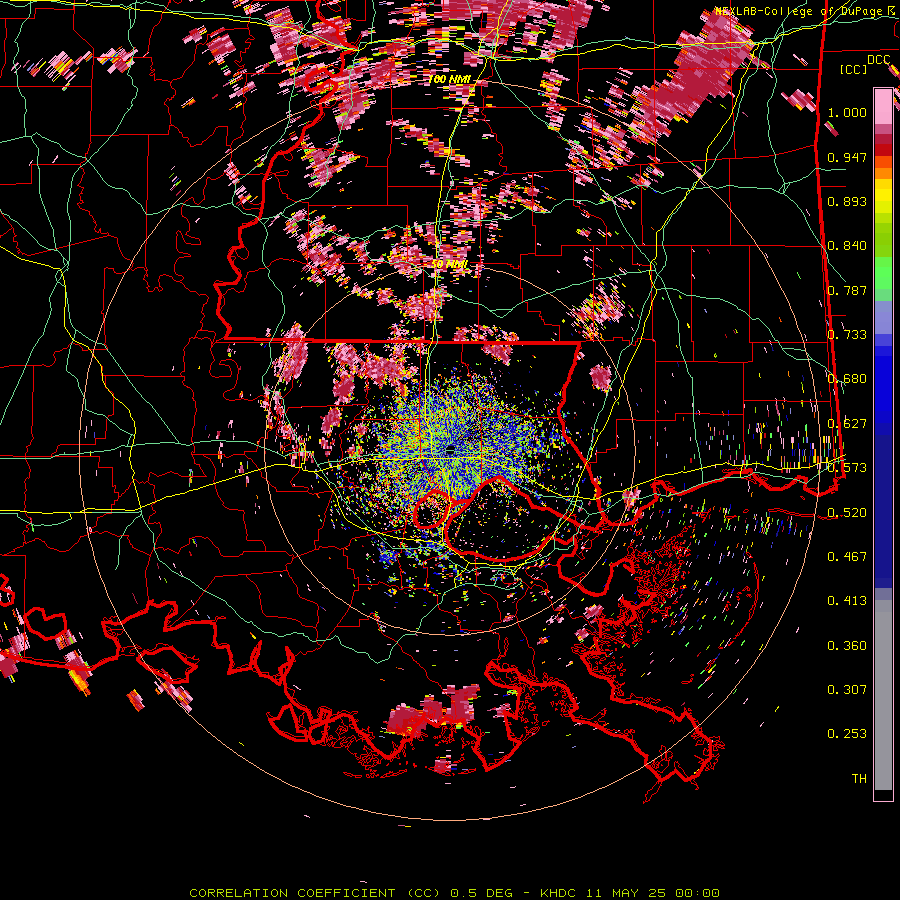Screen dimensions: 900x900
Task: Click the KHDC radar site identifier
Action: tap(560, 893)
